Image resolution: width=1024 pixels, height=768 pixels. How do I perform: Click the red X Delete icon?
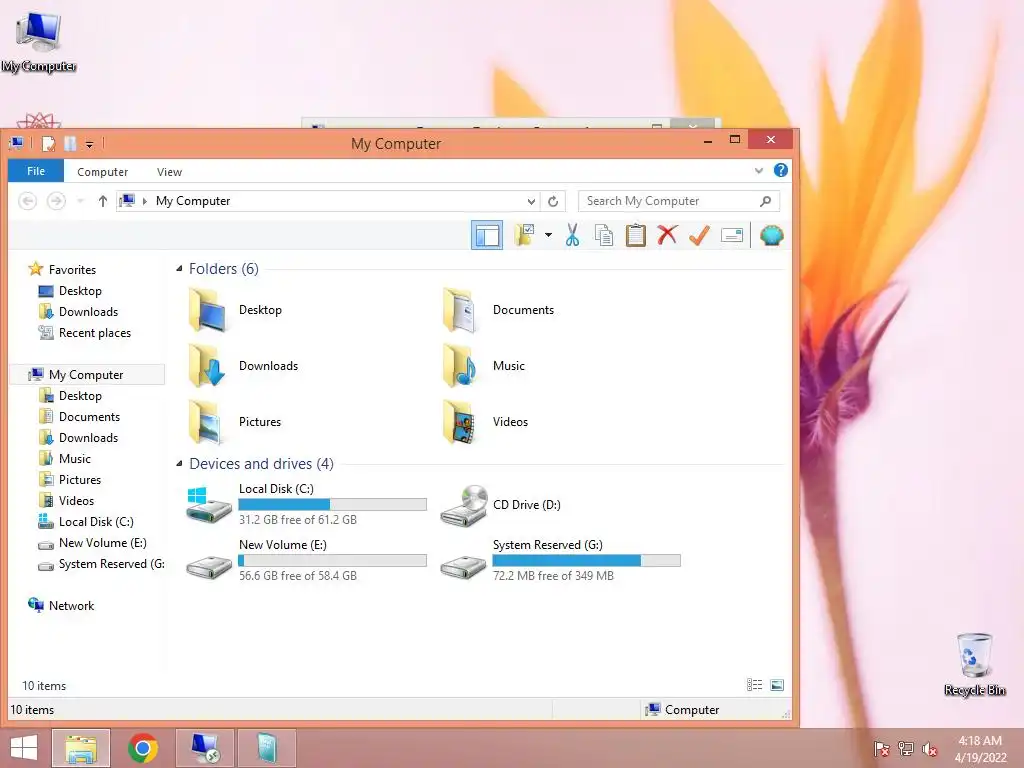click(x=667, y=235)
